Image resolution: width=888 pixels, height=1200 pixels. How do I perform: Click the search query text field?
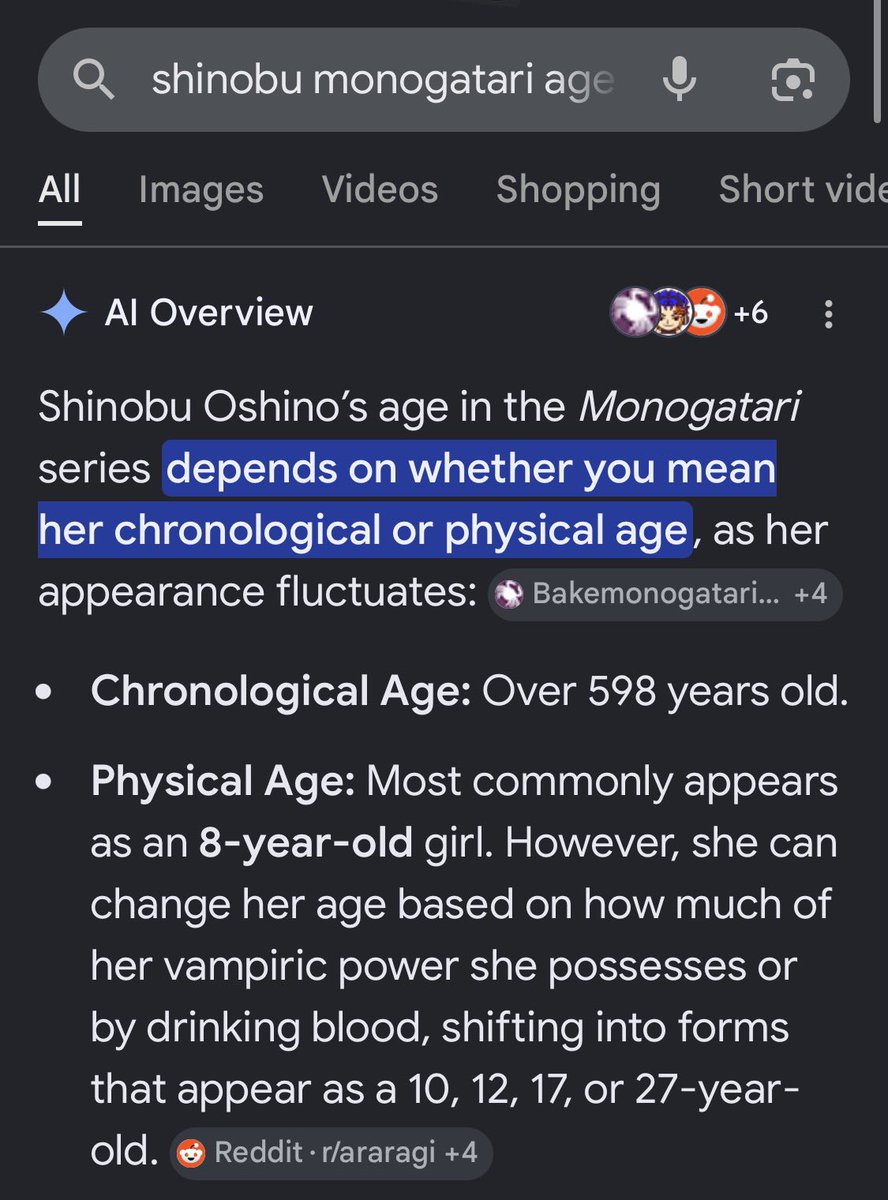pyautogui.click(x=383, y=81)
